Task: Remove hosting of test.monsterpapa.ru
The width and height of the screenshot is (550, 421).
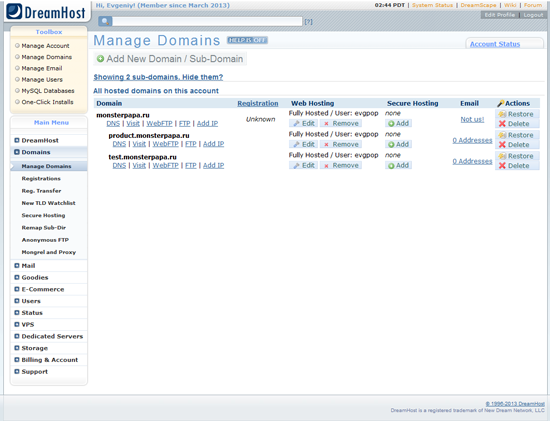Action: [341, 166]
